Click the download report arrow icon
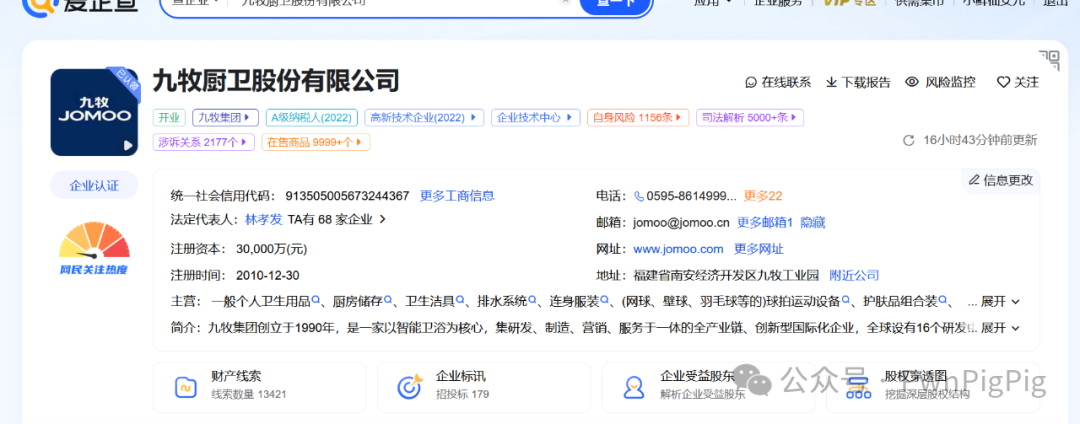 pos(831,83)
